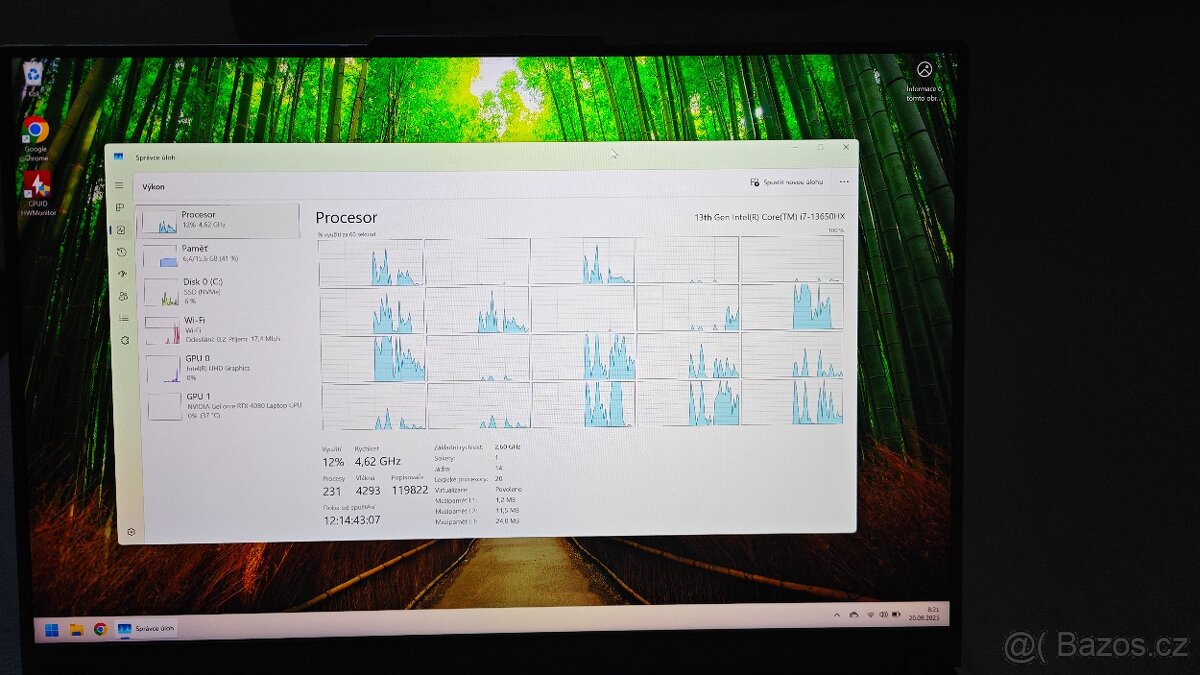Open the Details list icon in sidebar

(x=124, y=318)
